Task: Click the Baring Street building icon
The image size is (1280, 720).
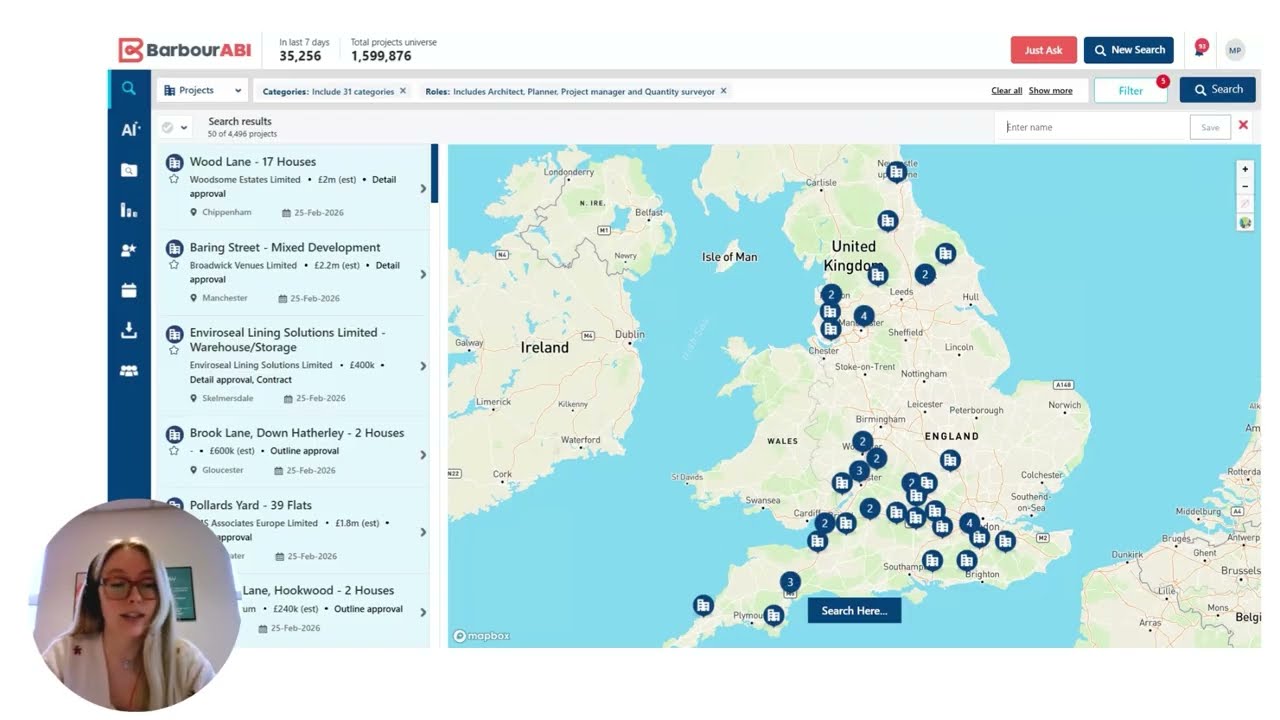Action: 174,248
